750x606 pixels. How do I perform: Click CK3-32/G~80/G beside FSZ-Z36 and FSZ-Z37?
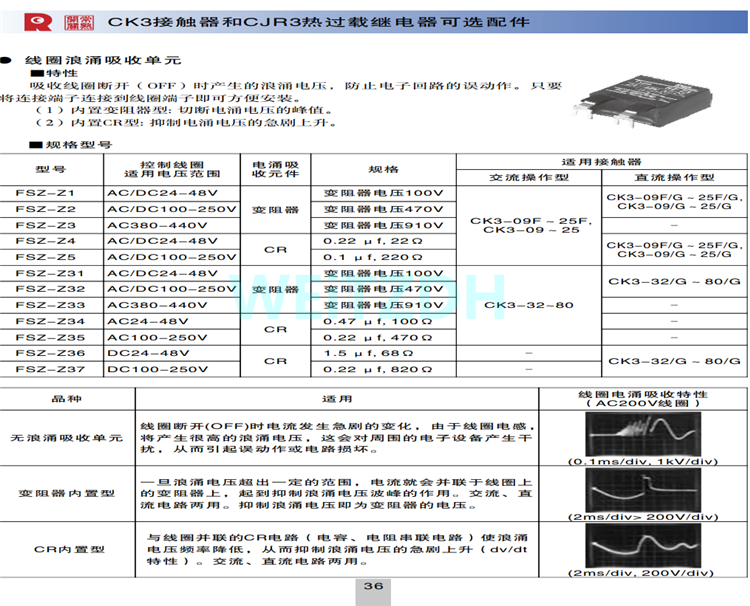click(674, 361)
